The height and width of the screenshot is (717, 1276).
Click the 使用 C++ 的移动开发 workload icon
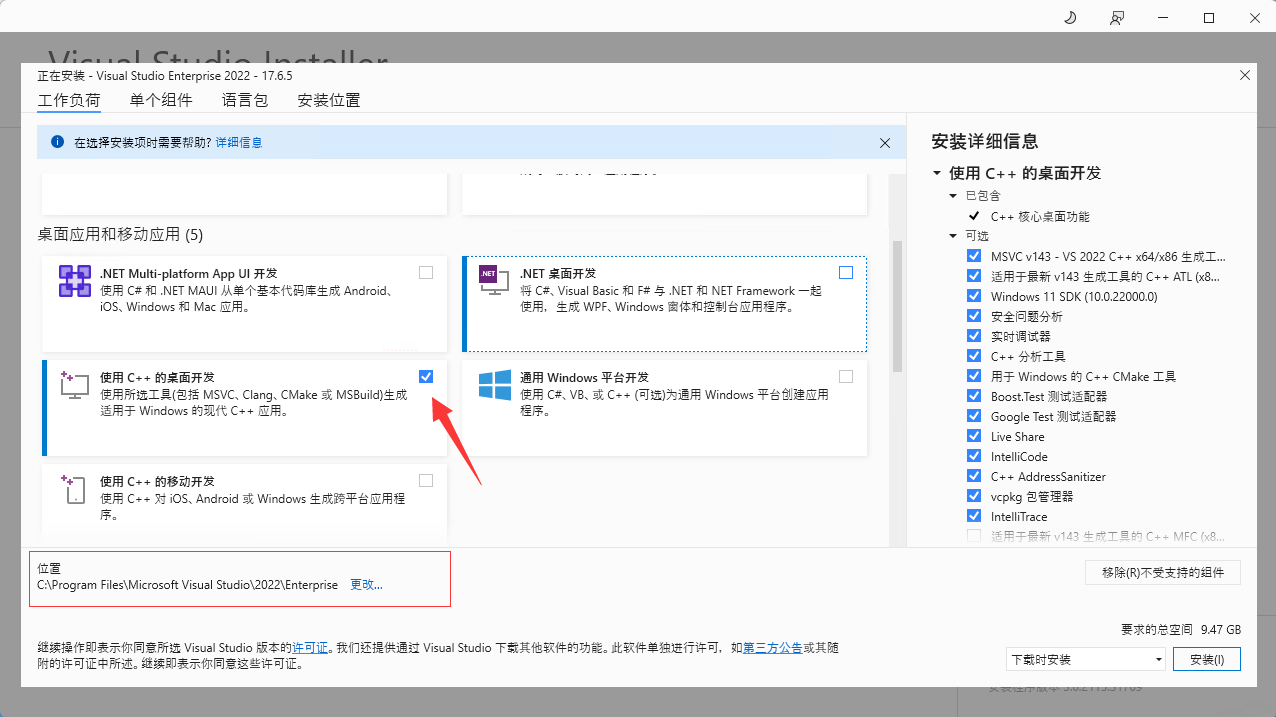(x=75, y=489)
